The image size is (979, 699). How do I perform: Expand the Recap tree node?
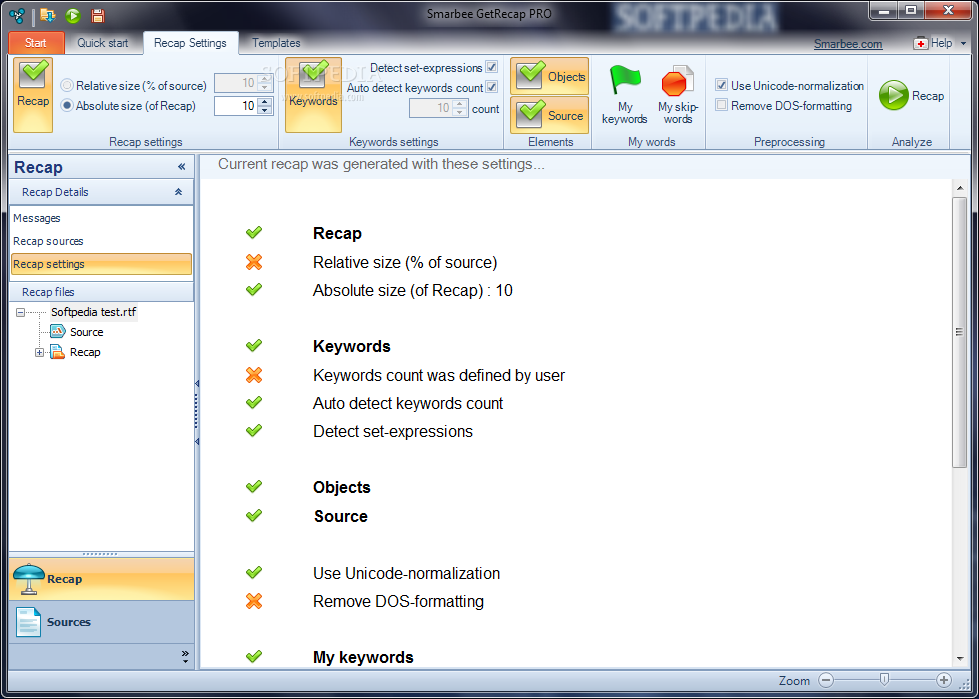[40, 353]
